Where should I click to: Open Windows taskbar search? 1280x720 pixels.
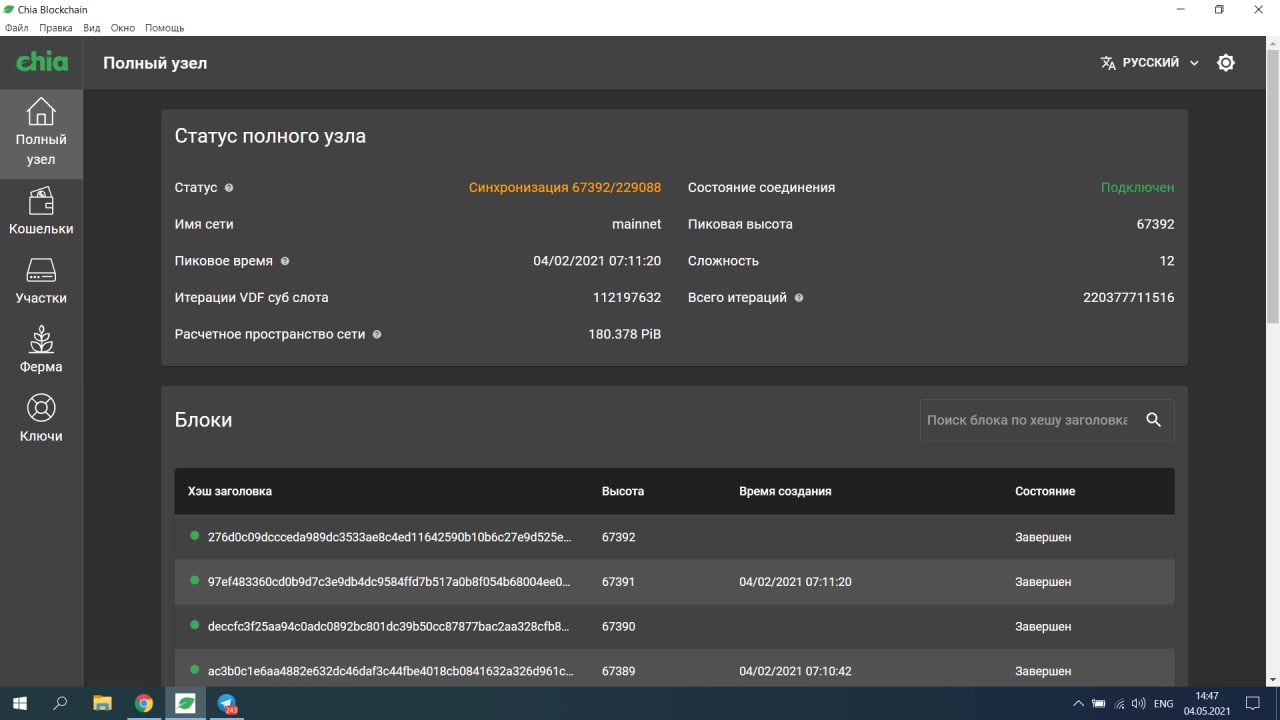pyautogui.click(x=60, y=703)
